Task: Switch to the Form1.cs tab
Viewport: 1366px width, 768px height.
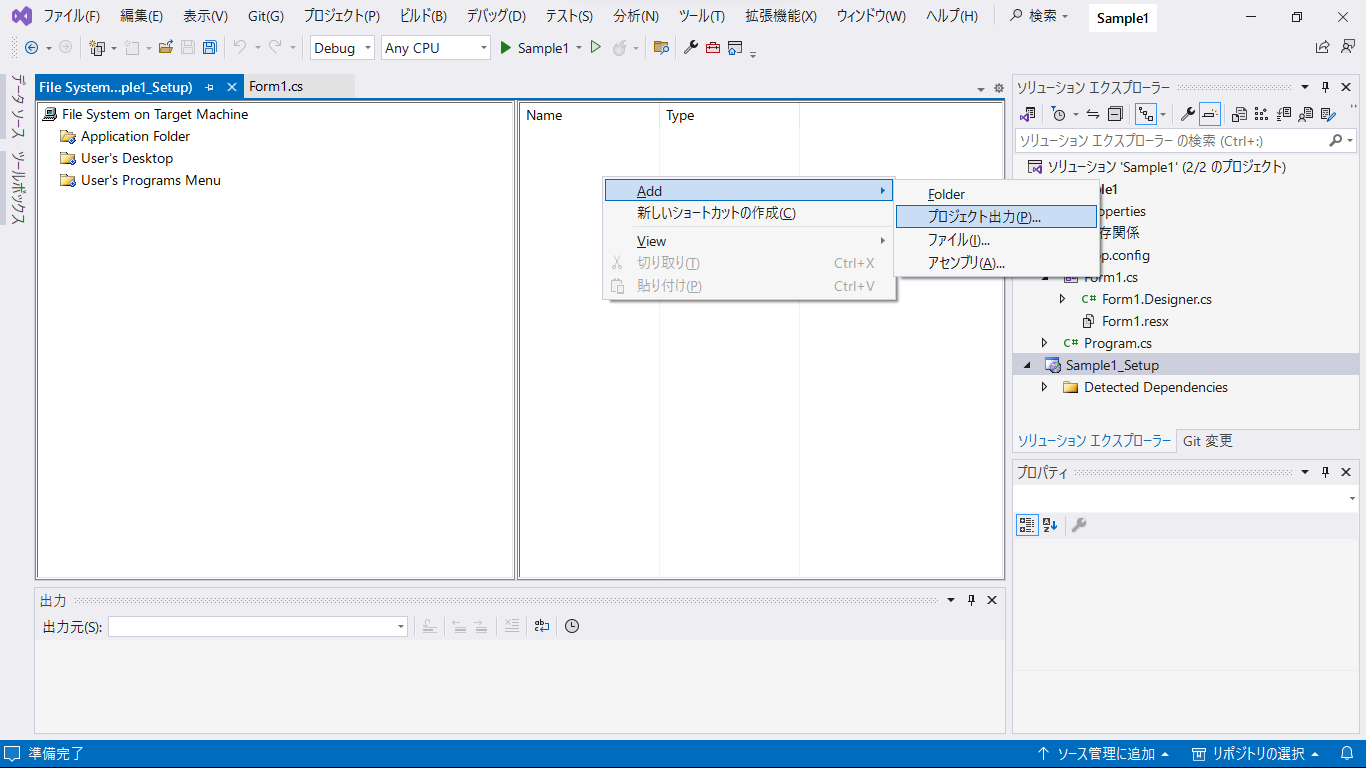Action: pos(276,87)
